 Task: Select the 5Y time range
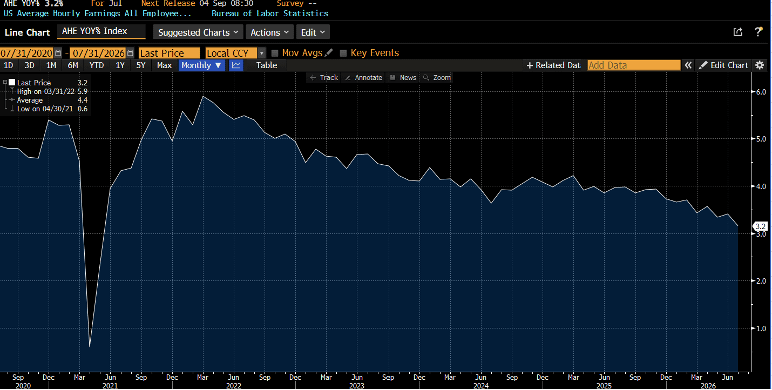click(x=141, y=65)
